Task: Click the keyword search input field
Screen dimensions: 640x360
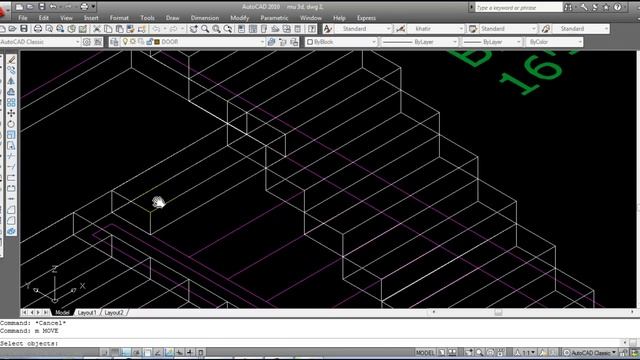Action: click(519, 7)
